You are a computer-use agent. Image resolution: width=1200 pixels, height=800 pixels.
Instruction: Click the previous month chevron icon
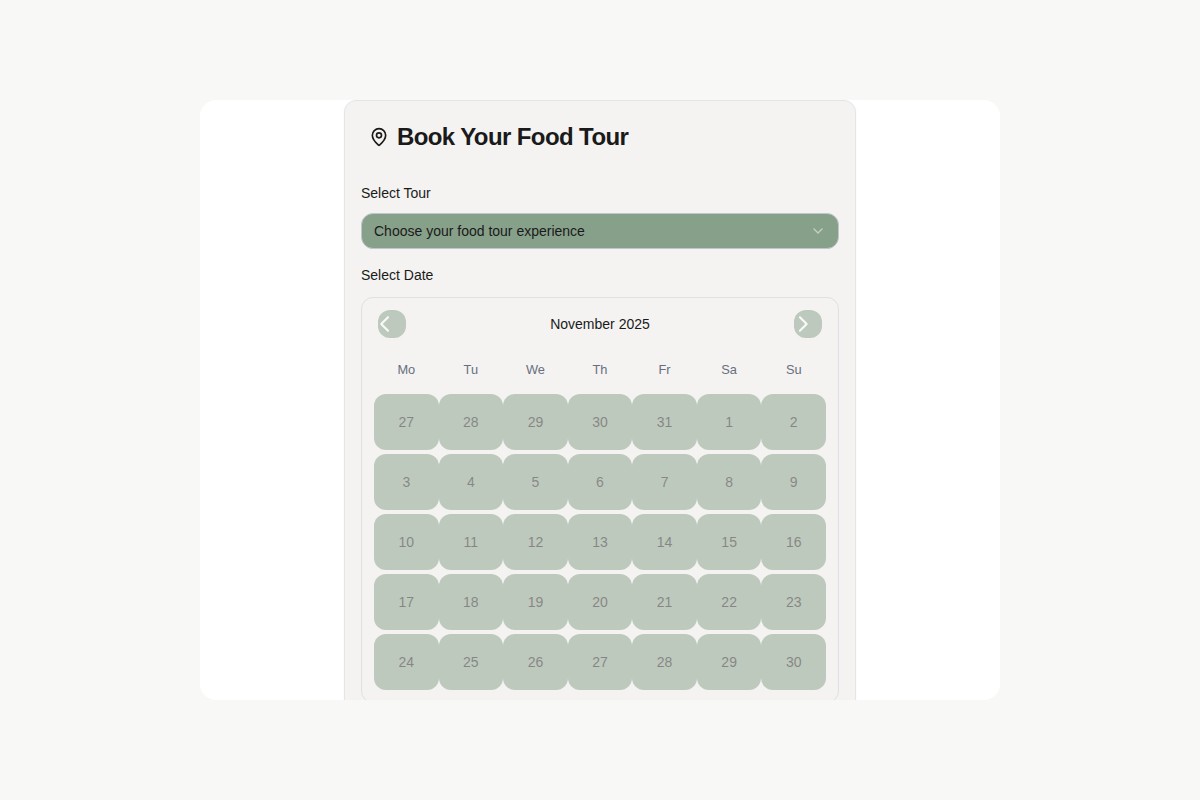(392, 324)
